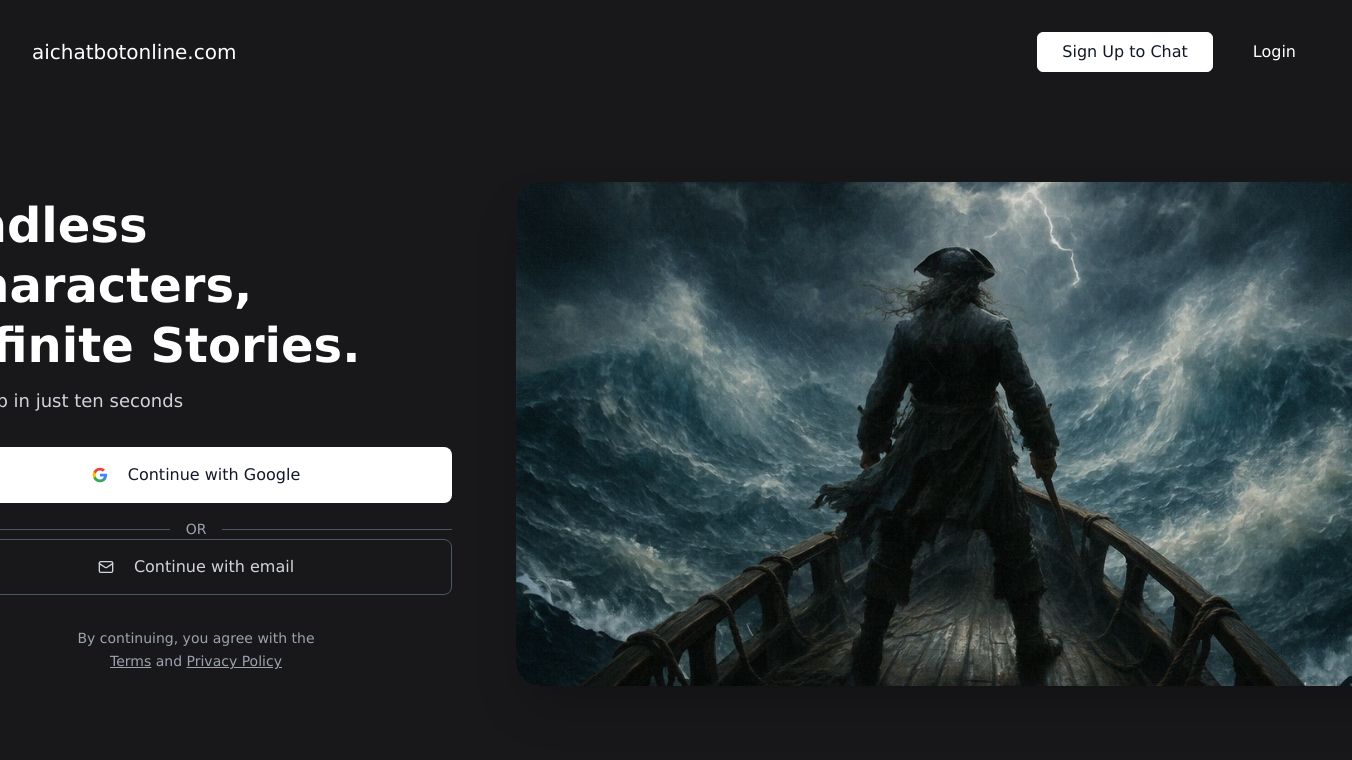Click the Google logo icon
Image resolution: width=1352 pixels, height=760 pixels.
click(100, 475)
